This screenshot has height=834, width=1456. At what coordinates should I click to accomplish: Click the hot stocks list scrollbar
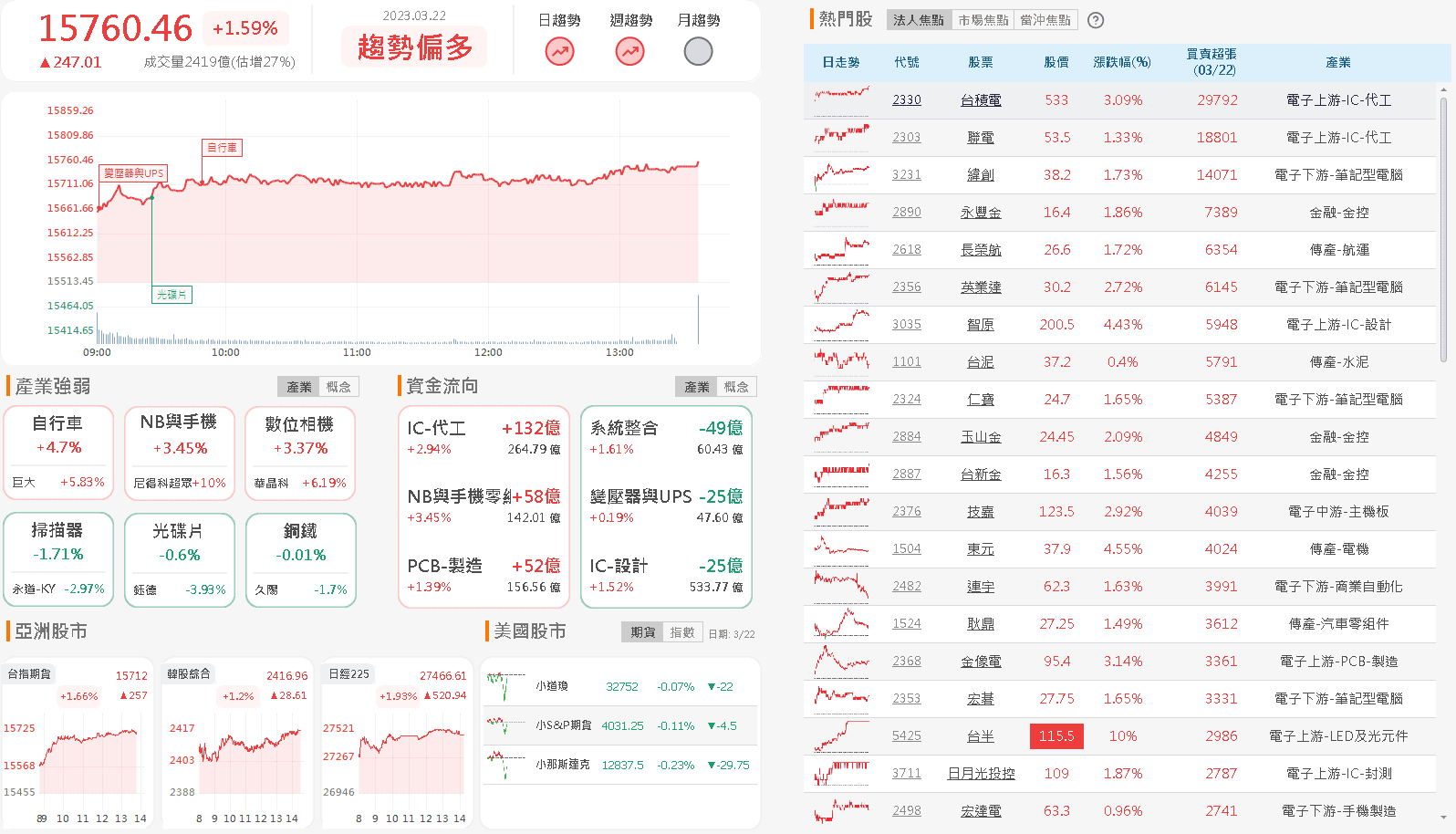click(x=1443, y=228)
